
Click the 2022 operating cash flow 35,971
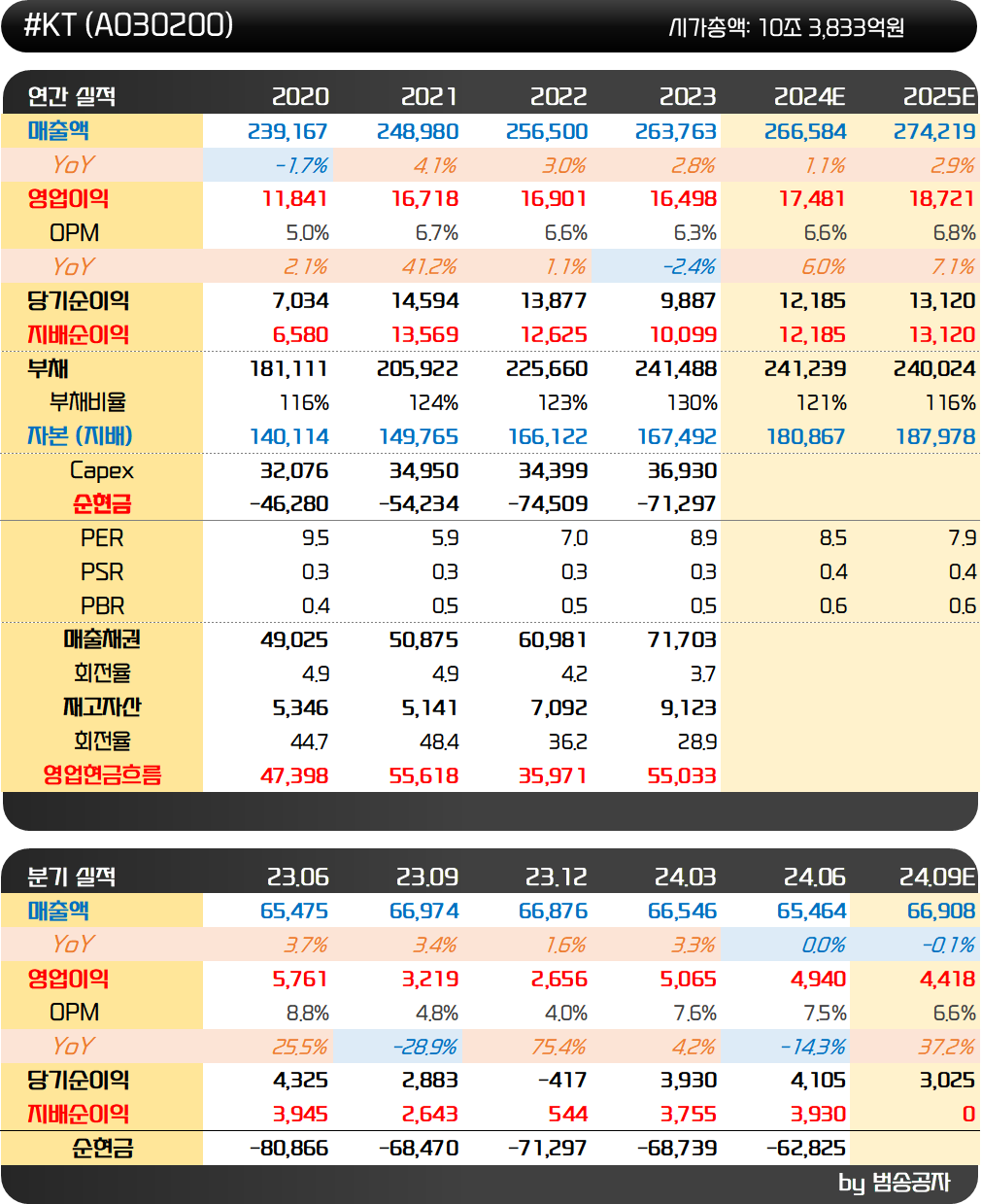point(553,776)
